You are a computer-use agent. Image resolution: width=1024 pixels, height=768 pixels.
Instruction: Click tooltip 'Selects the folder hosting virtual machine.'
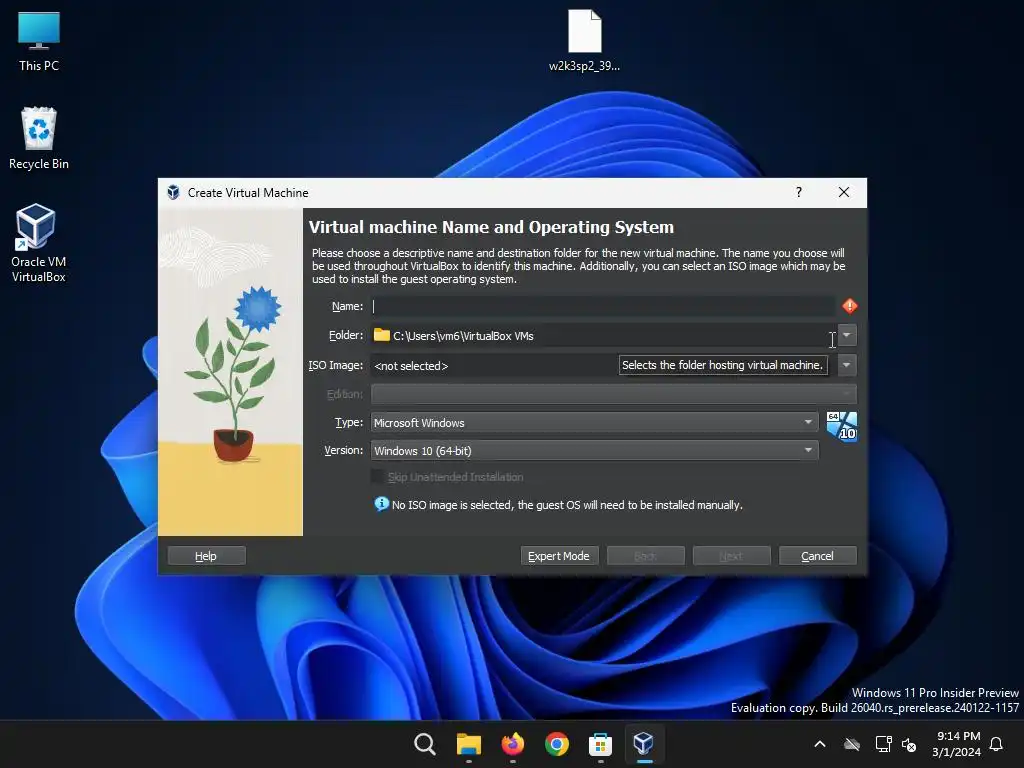pos(723,365)
